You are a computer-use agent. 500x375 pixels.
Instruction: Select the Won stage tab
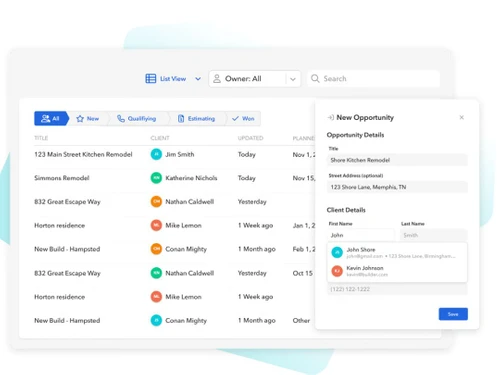click(244, 118)
